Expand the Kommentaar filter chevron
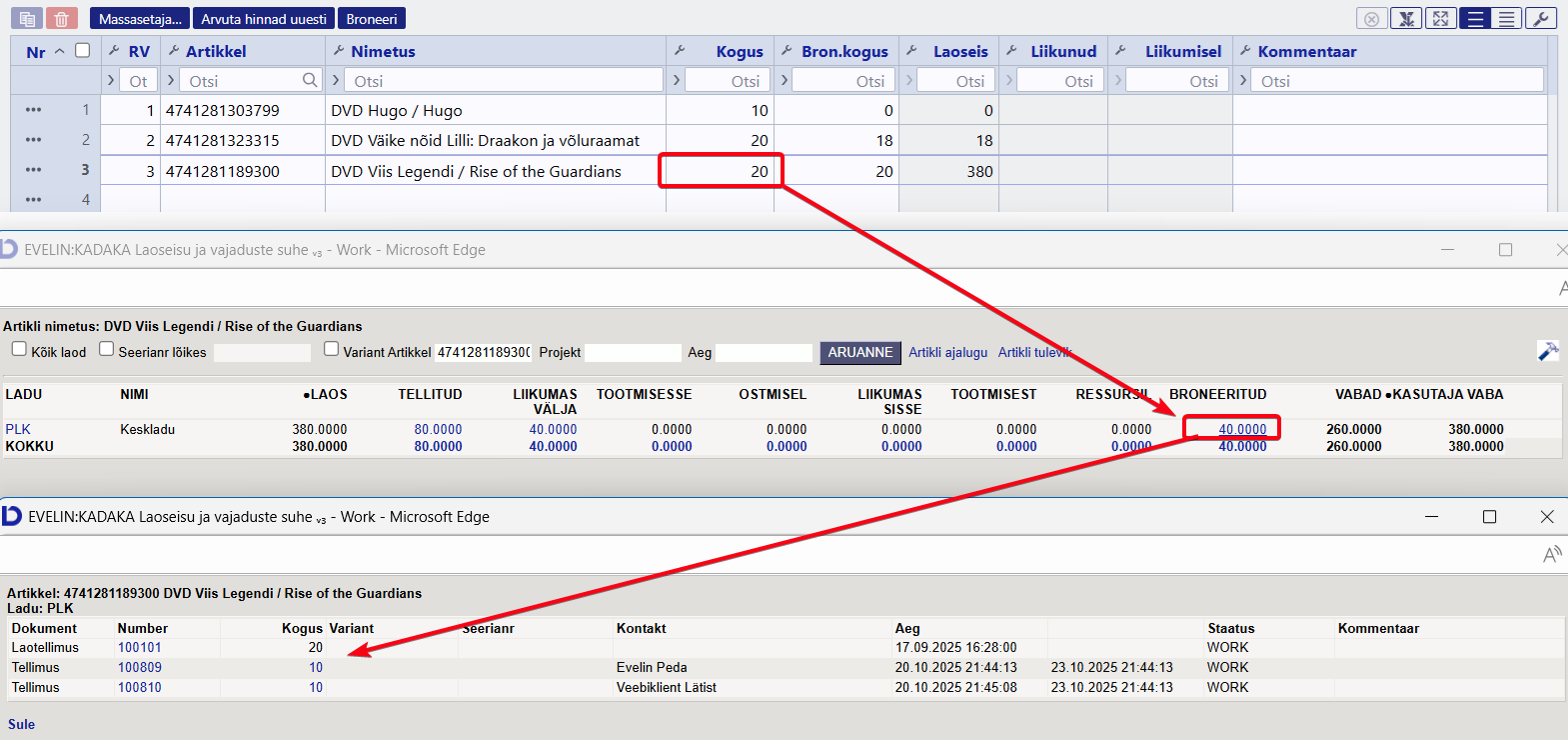The image size is (1568, 740). [x=1243, y=80]
